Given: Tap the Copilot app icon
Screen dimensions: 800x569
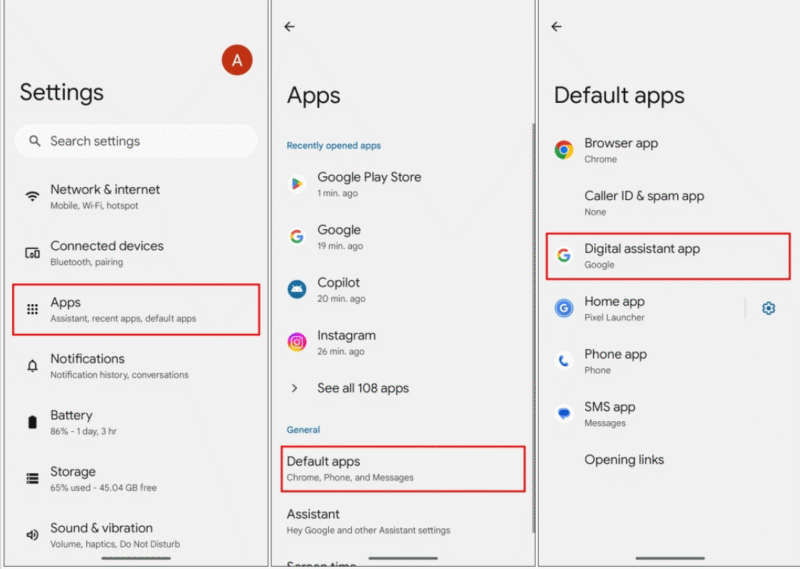Looking at the screenshot, I should pyautogui.click(x=297, y=289).
